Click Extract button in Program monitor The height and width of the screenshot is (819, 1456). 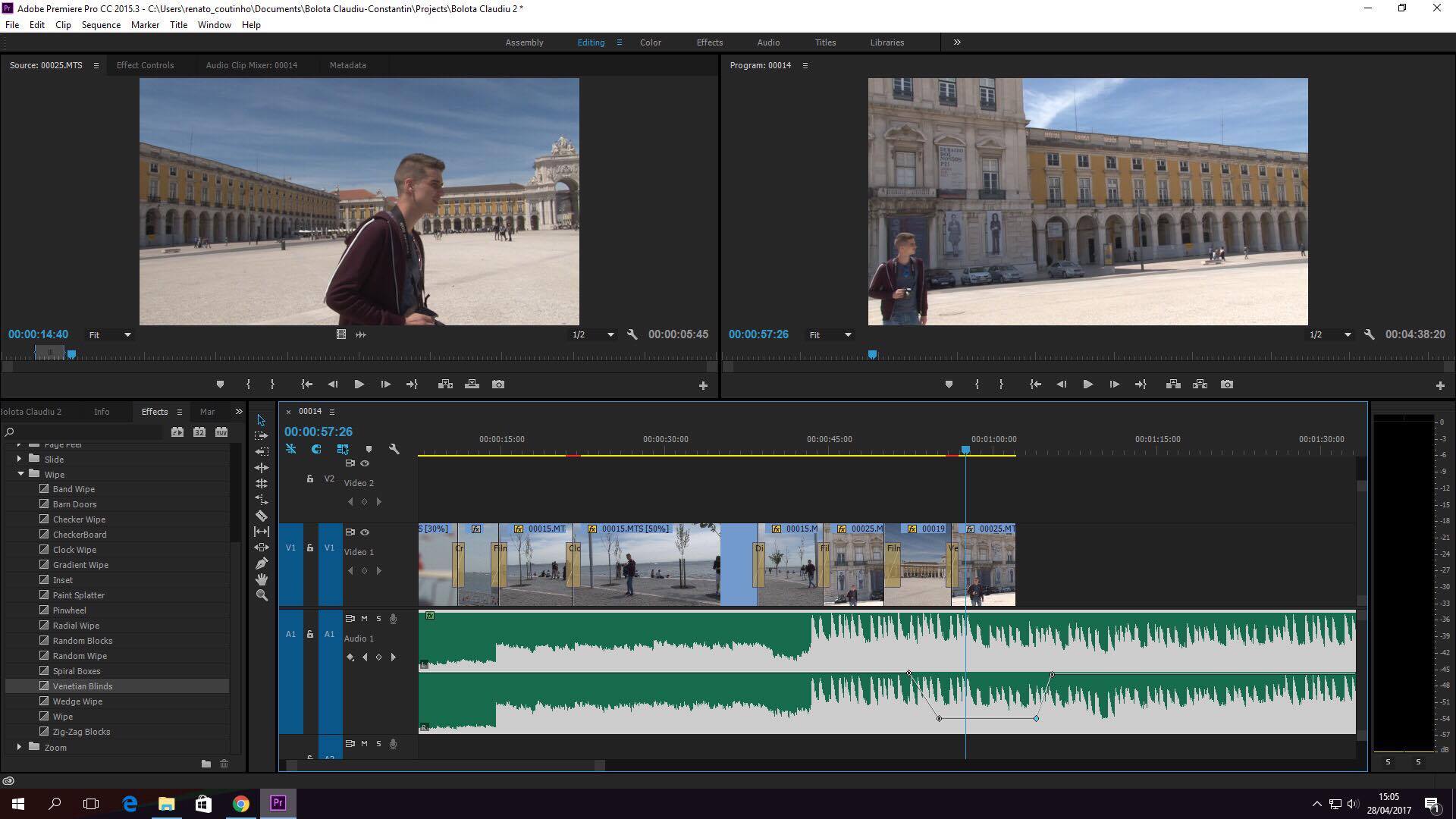coord(1200,384)
